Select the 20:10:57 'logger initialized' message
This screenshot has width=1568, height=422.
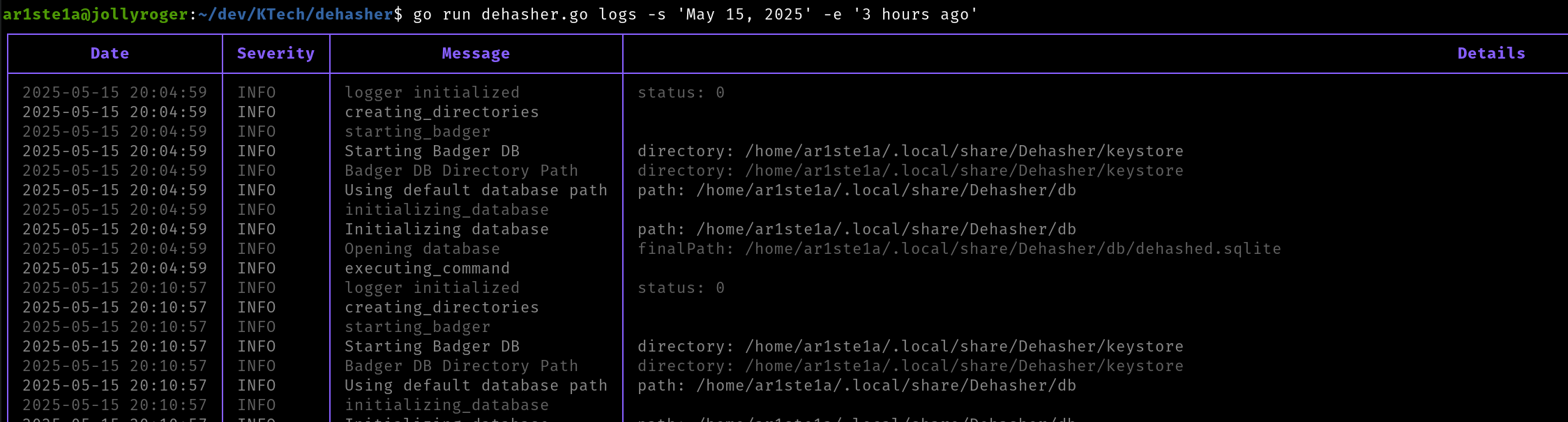coord(432,288)
